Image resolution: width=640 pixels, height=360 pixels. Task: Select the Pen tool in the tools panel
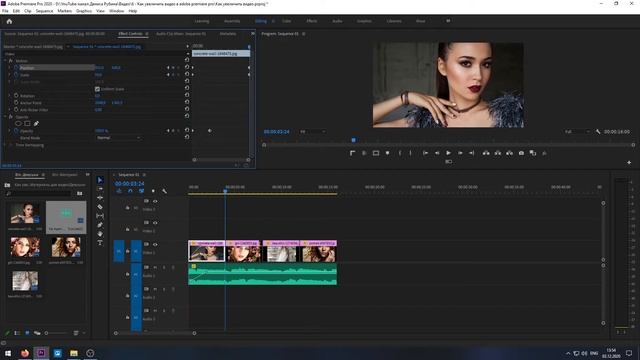pos(100,225)
